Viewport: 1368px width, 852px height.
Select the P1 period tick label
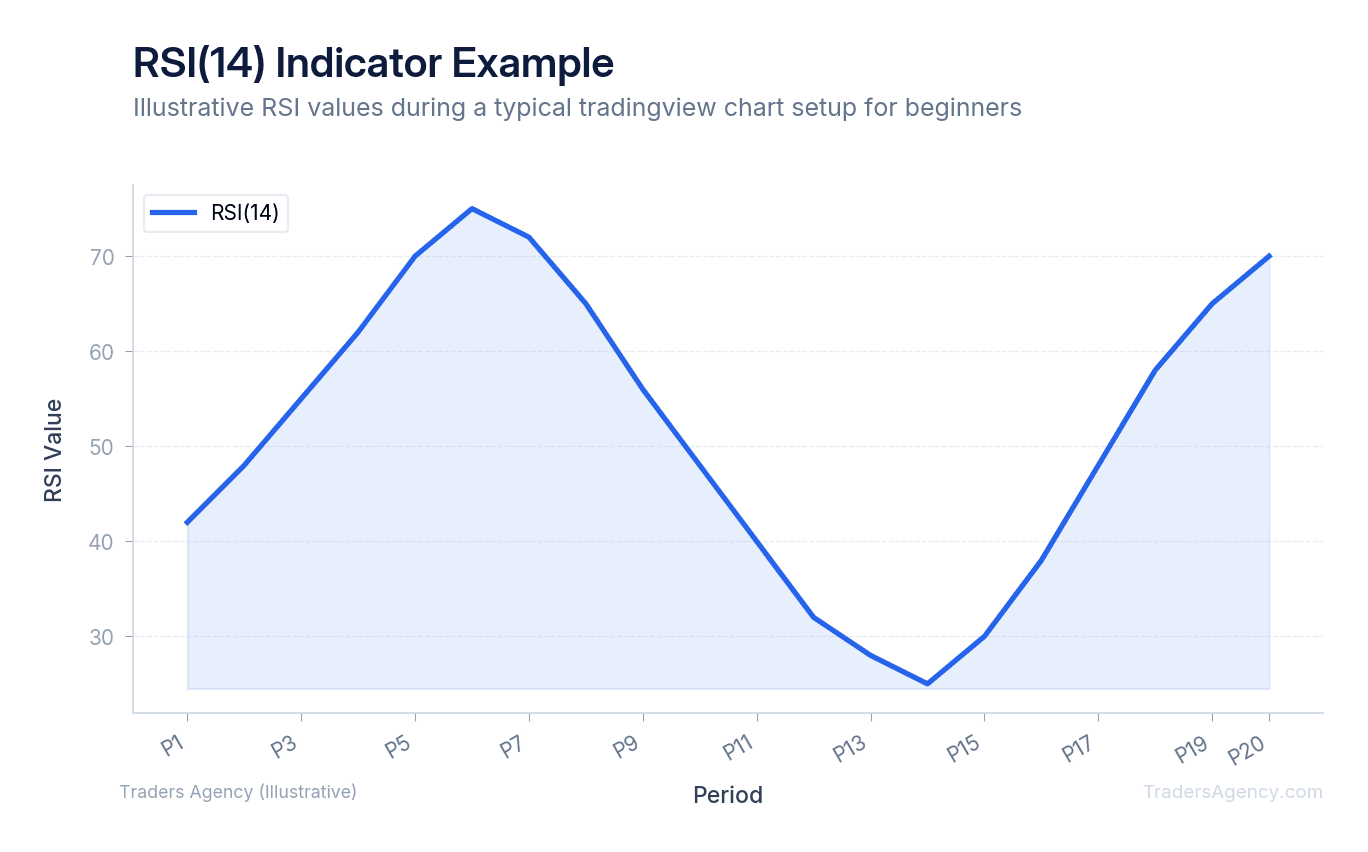pyautogui.click(x=175, y=744)
